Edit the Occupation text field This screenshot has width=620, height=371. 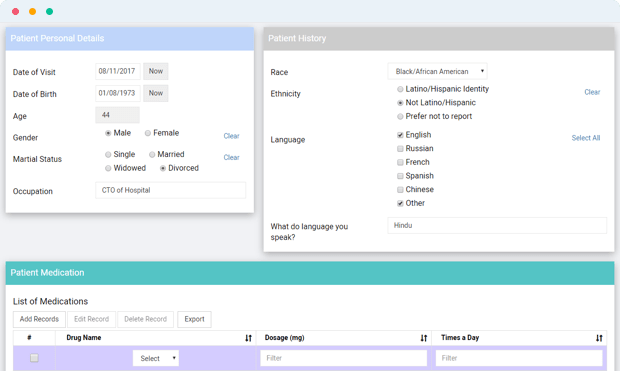[x=170, y=190]
